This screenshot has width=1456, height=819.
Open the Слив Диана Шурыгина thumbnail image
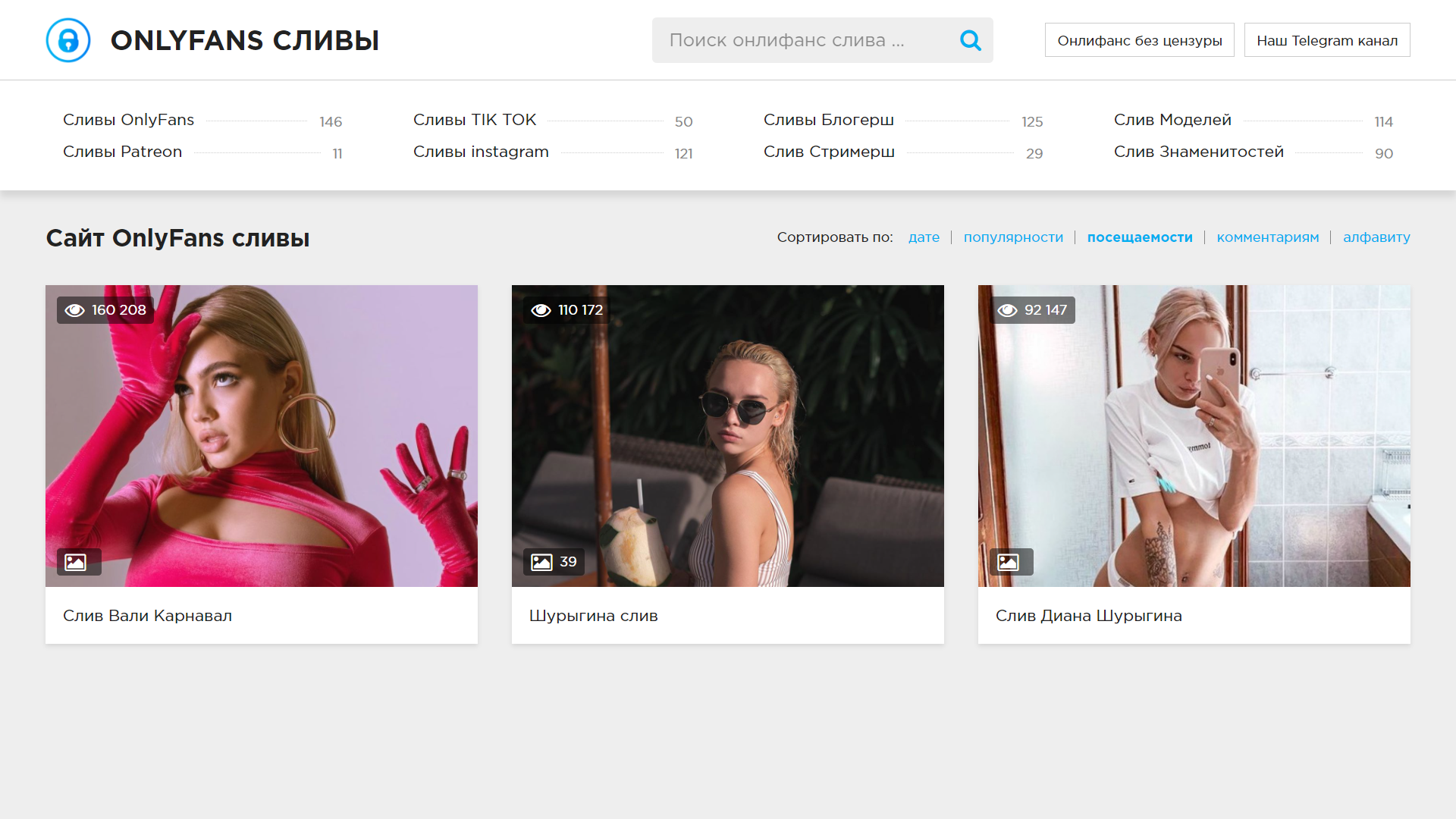click(x=1194, y=436)
